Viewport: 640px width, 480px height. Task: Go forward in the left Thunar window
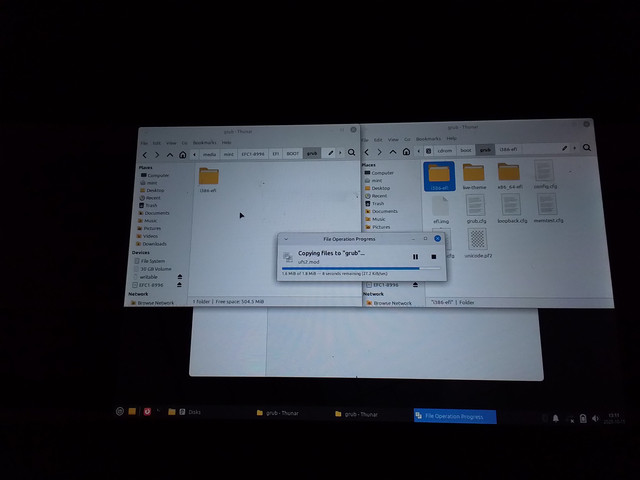coord(157,155)
